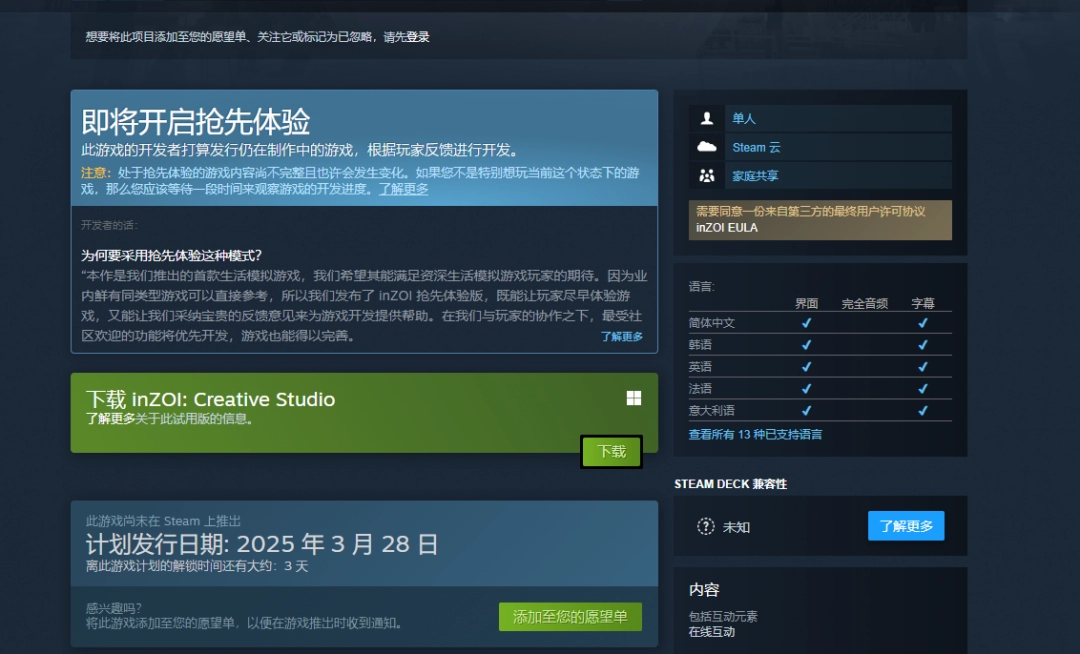Click the Steam cloud icon
1080x654 pixels.
click(x=707, y=147)
